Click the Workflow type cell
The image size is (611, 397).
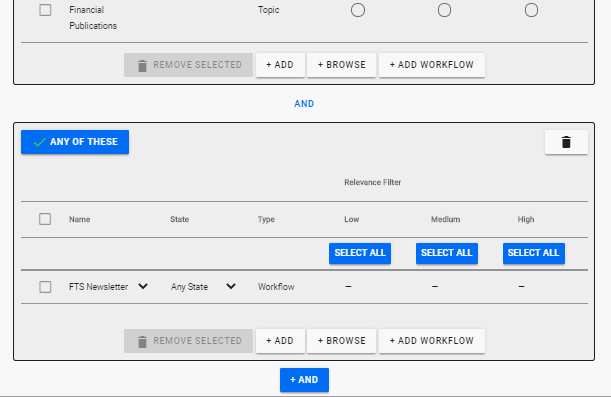click(x=276, y=287)
